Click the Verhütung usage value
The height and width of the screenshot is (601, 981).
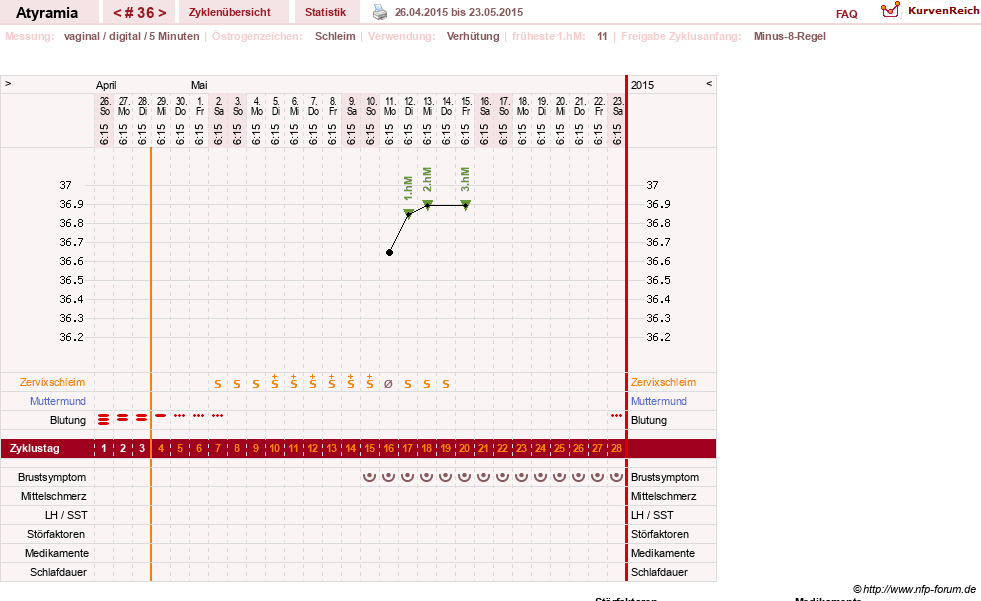(x=472, y=36)
